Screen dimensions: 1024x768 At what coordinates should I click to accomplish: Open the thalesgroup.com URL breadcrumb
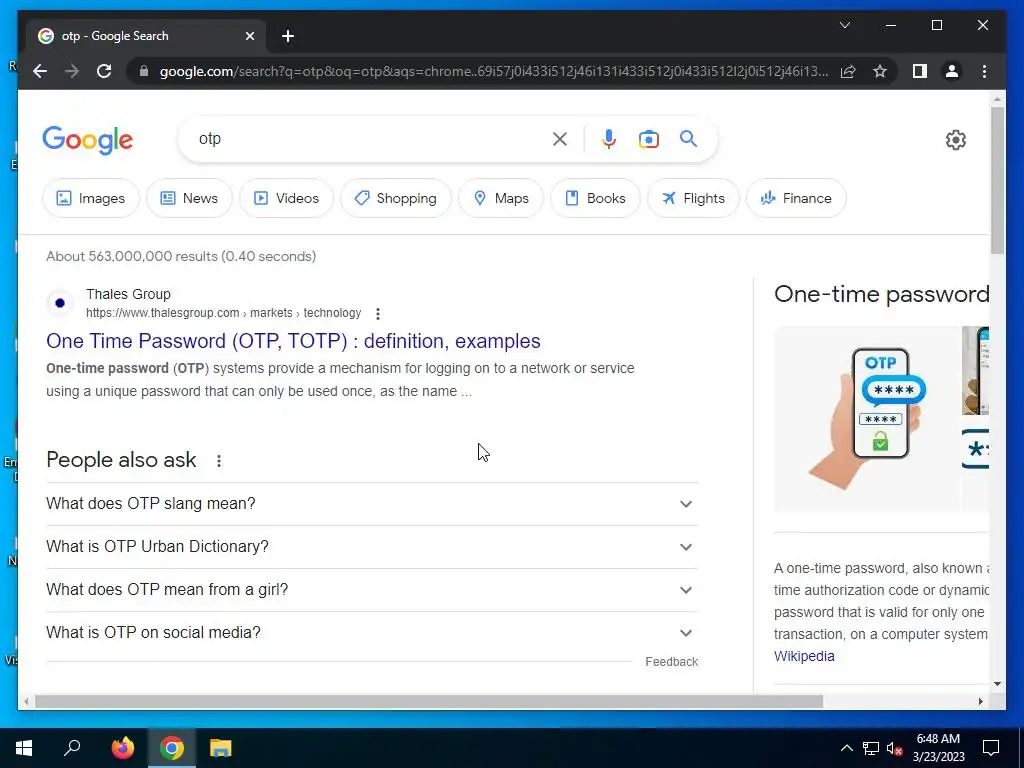223,313
